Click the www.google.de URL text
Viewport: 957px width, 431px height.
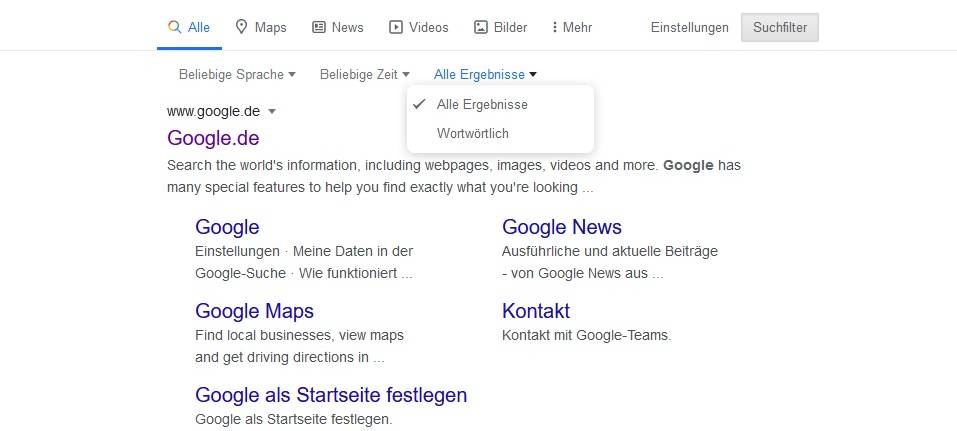(214, 112)
